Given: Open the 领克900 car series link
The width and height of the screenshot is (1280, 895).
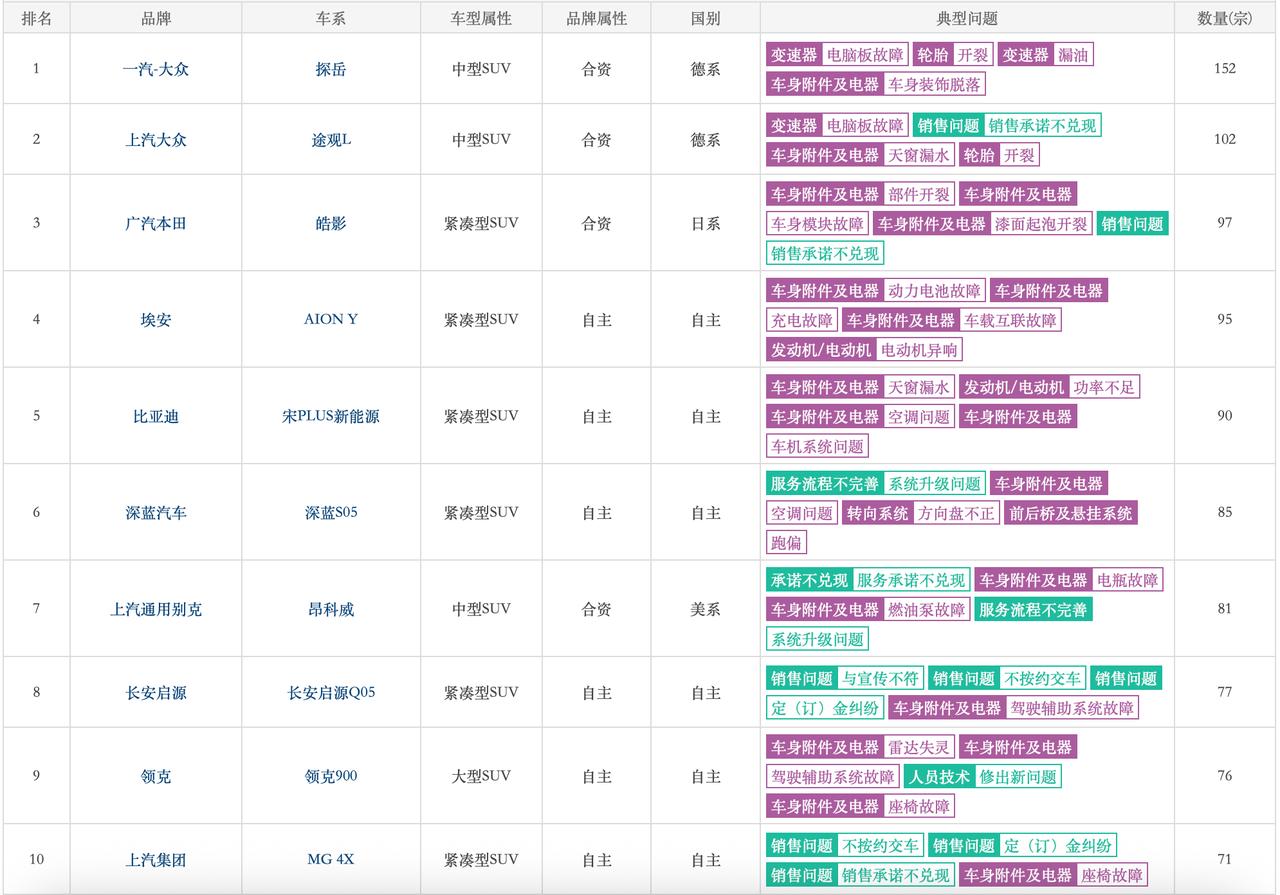Looking at the screenshot, I should (331, 777).
